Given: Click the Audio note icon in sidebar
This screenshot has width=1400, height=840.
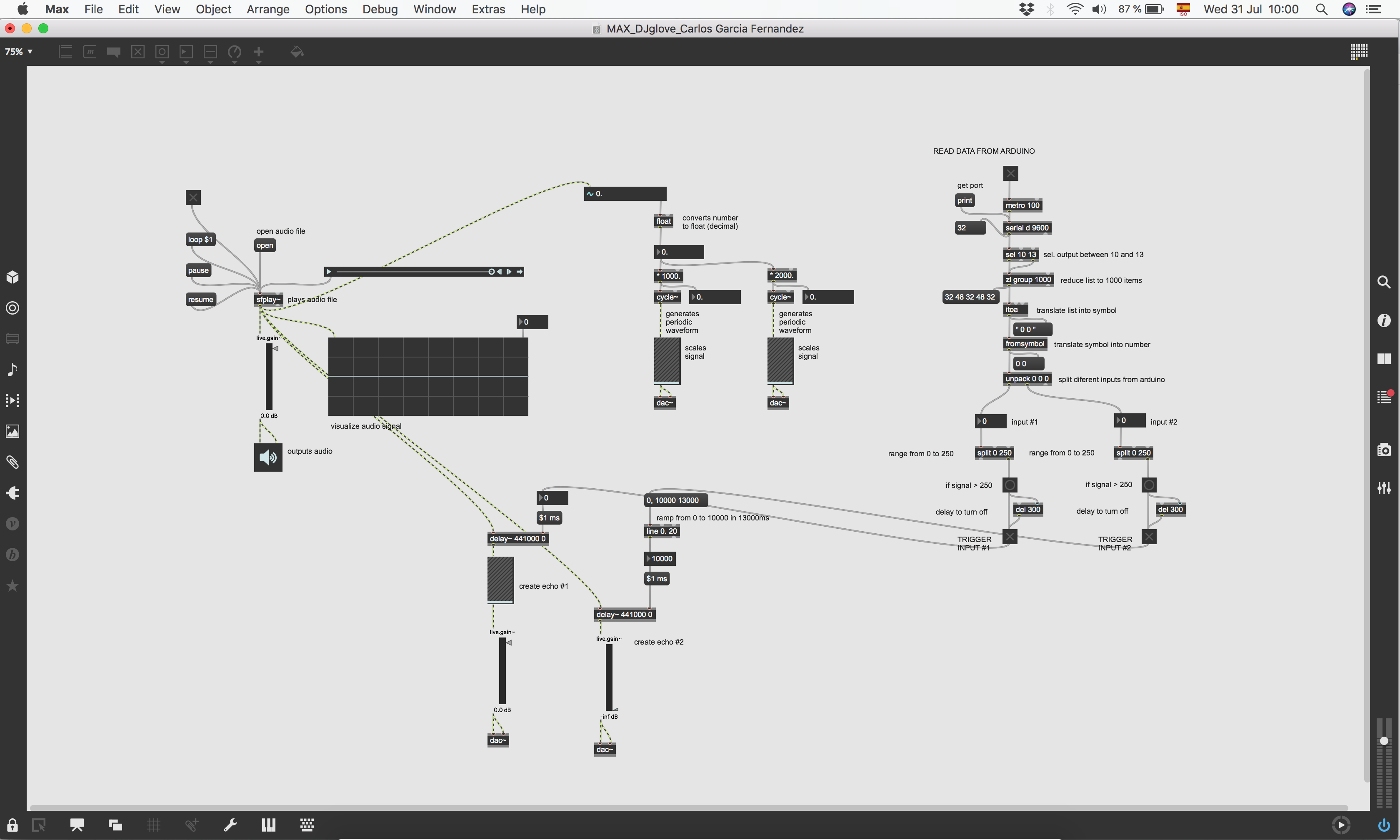Looking at the screenshot, I should 12,370.
